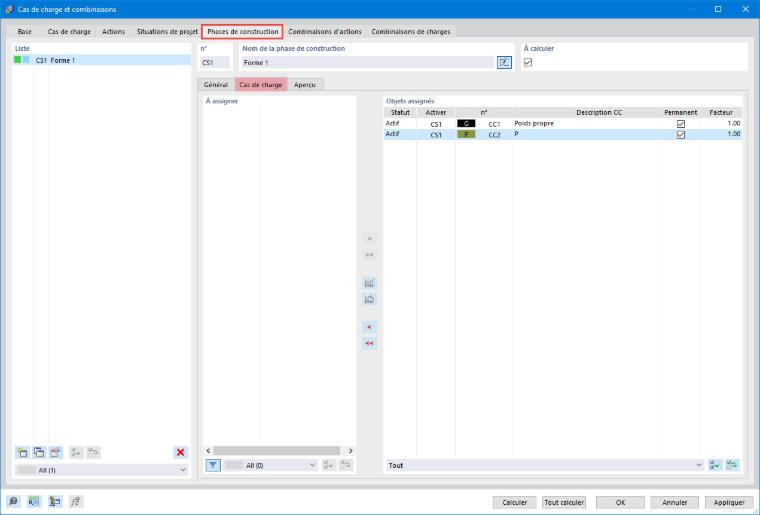Confirm with the OK button

click(620, 502)
